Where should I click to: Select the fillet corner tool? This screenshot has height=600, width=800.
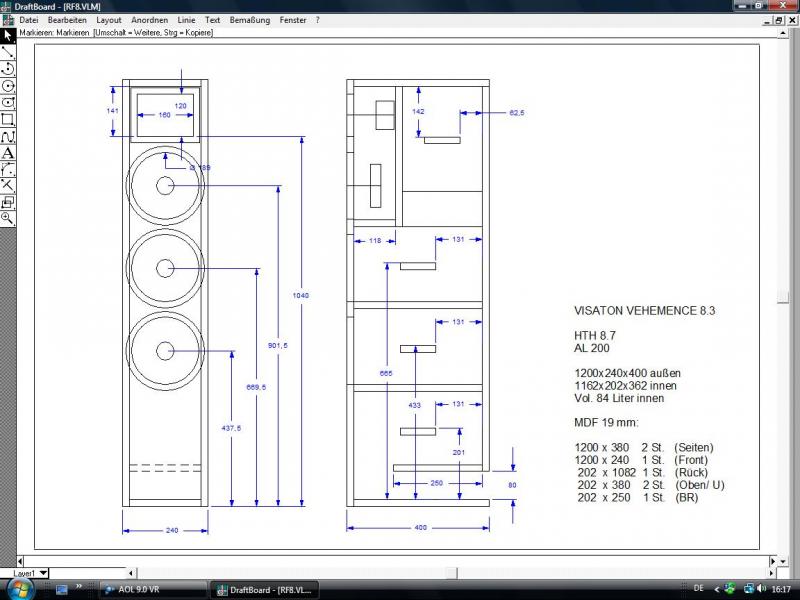tap(7, 169)
